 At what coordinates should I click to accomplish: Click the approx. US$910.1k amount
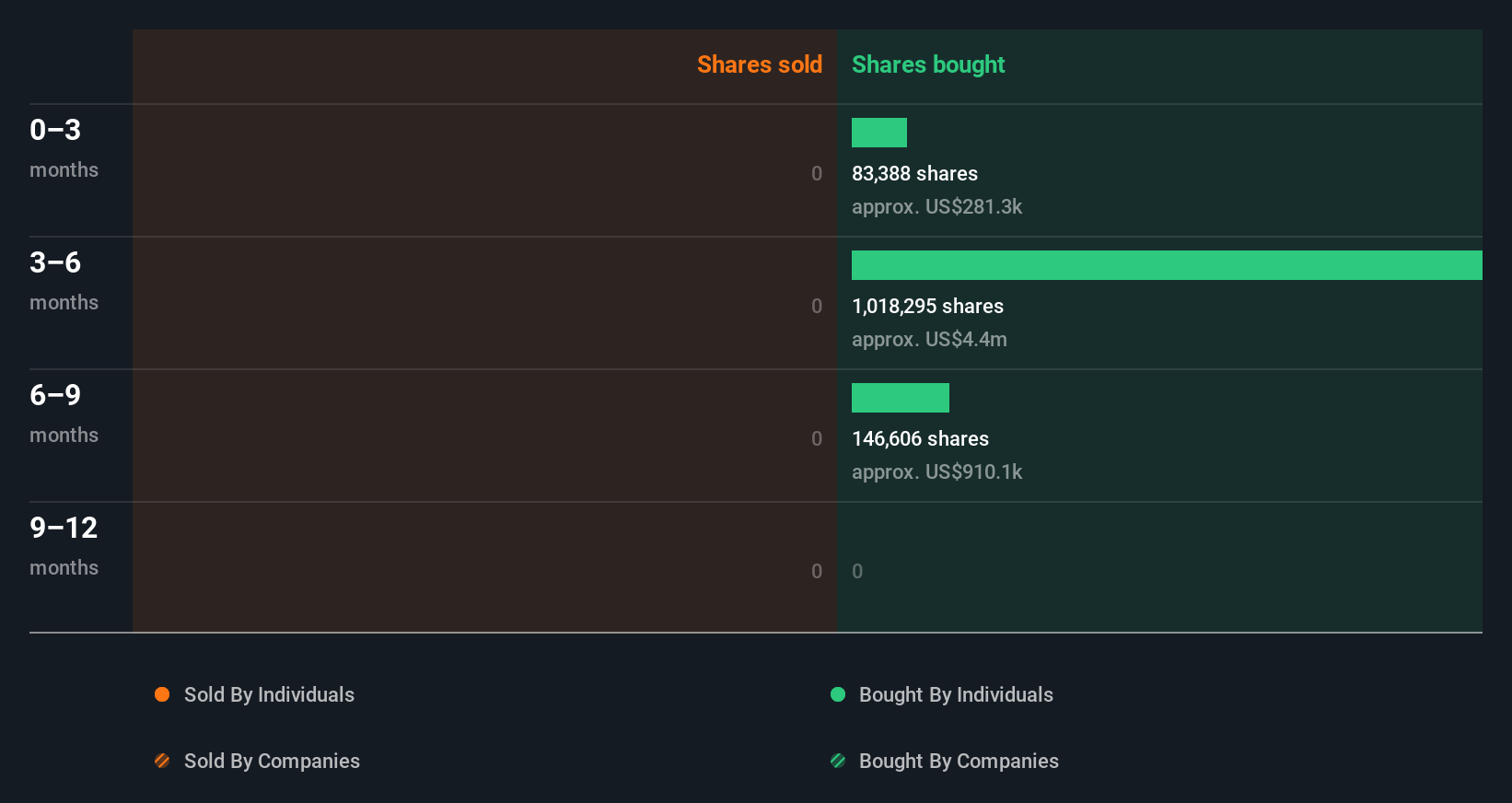click(x=936, y=471)
